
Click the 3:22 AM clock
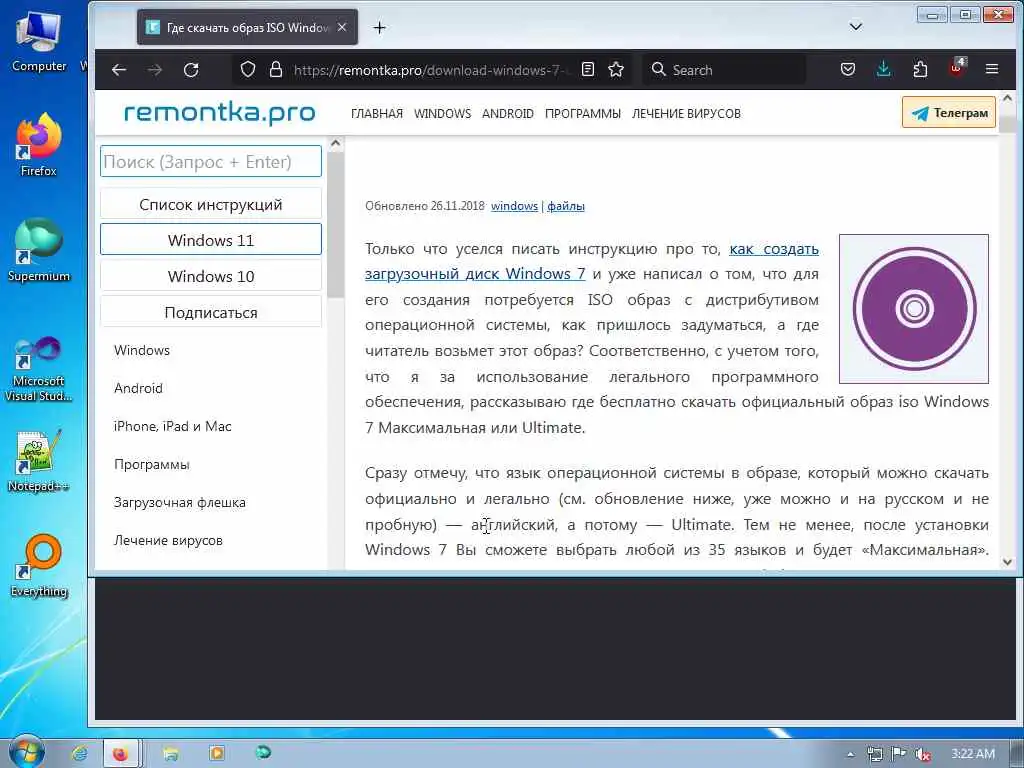(x=973, y=754)
